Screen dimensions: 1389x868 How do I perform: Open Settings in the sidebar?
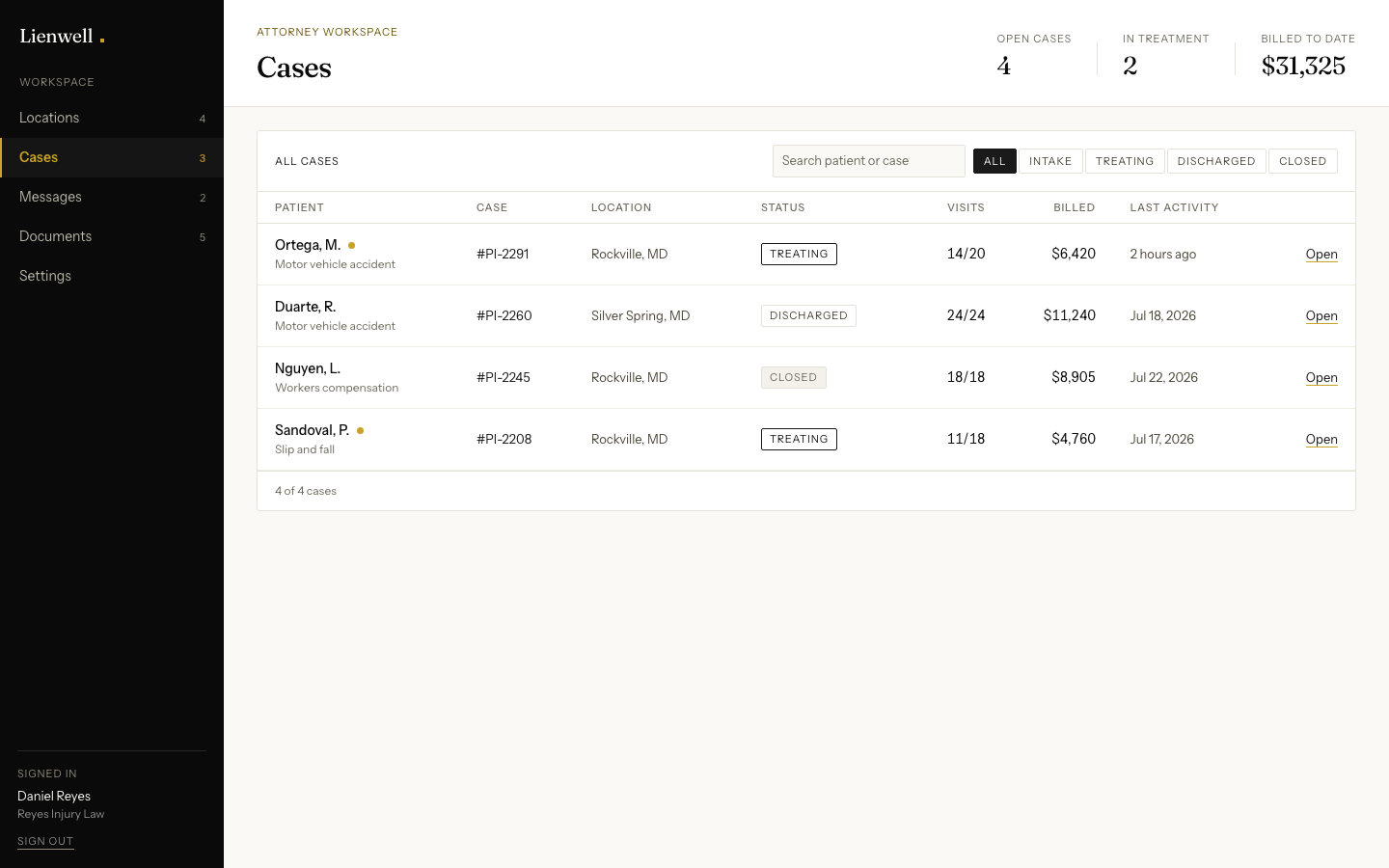click(x=112, y=276)
